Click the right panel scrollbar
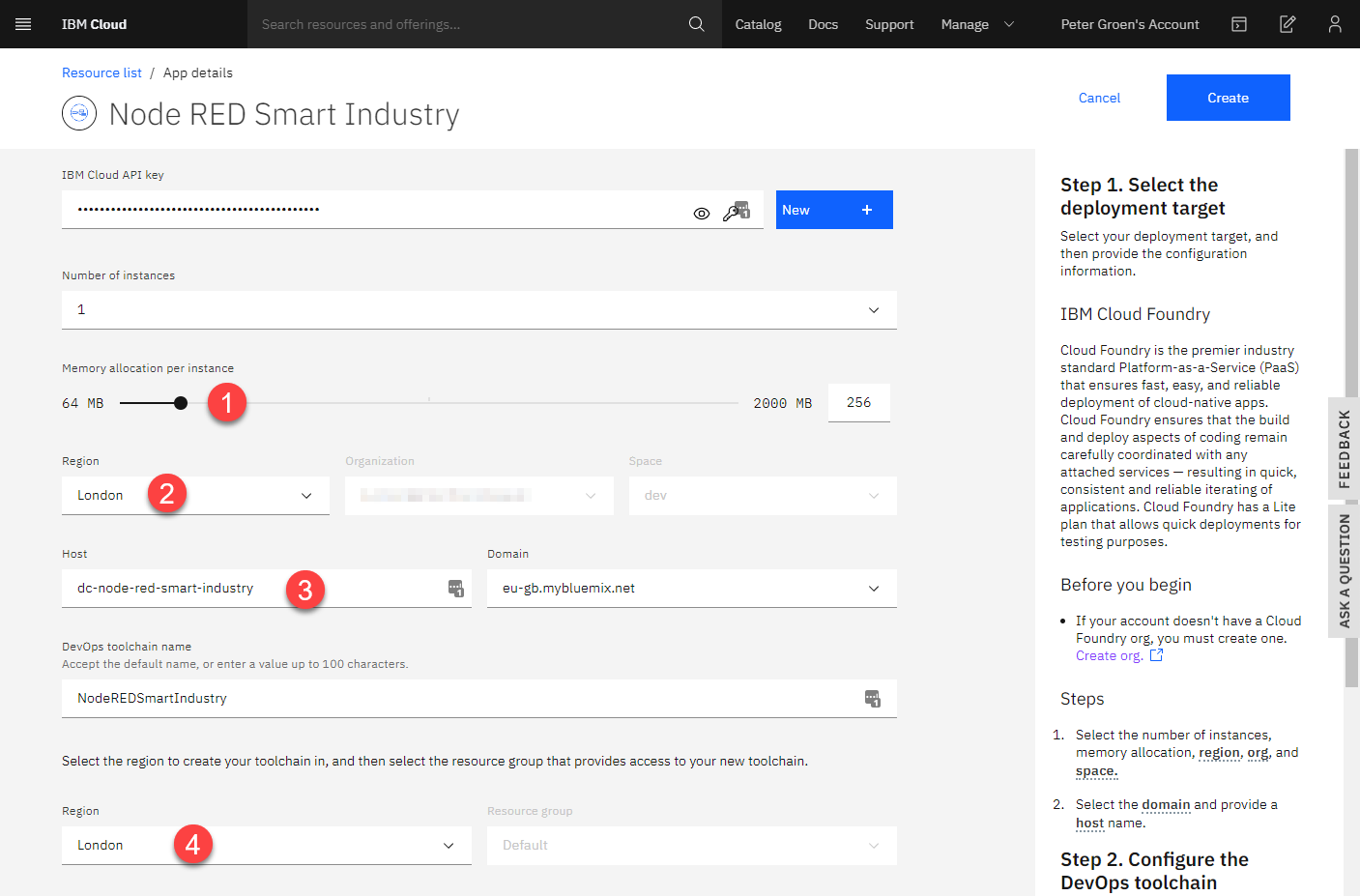1360x896 pixels. pyautogui.click(x=1351, y=418)
